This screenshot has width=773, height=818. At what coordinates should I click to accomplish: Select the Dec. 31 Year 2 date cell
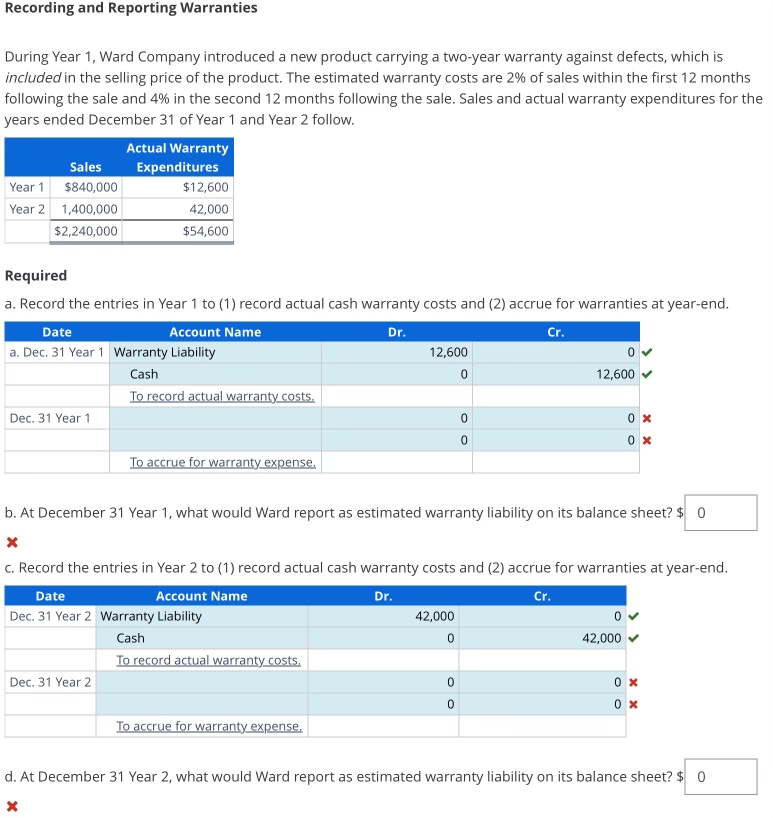pyautogui.click(x=49, y=682)
